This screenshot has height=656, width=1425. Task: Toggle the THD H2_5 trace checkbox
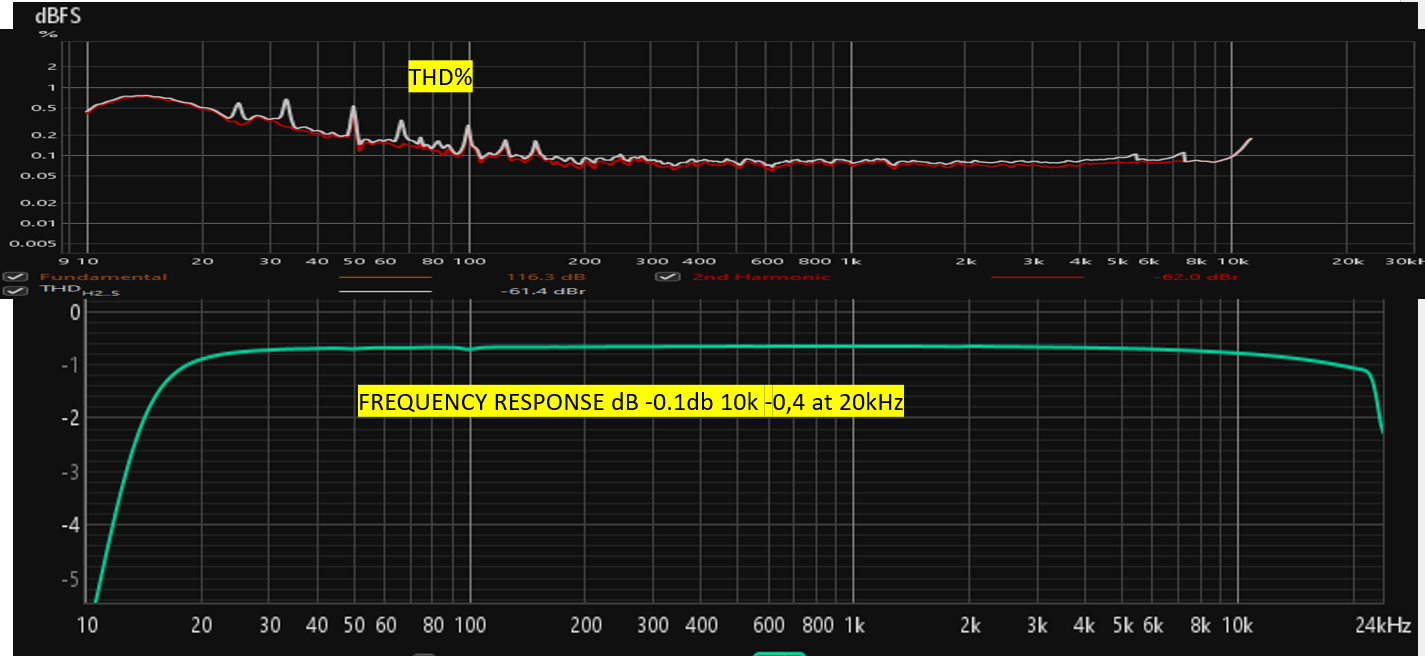pyautogui.click(x=15, y=291)
